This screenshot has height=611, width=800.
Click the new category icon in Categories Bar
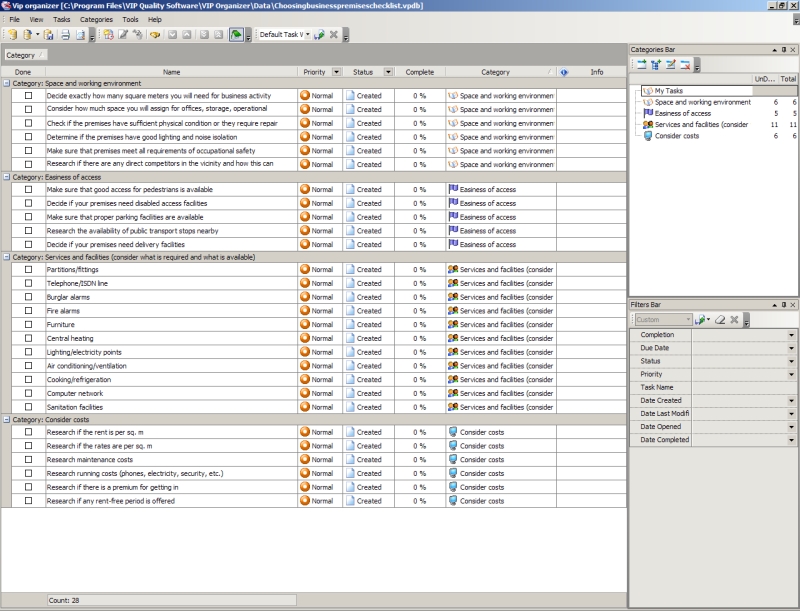click(x=641, y=65)
